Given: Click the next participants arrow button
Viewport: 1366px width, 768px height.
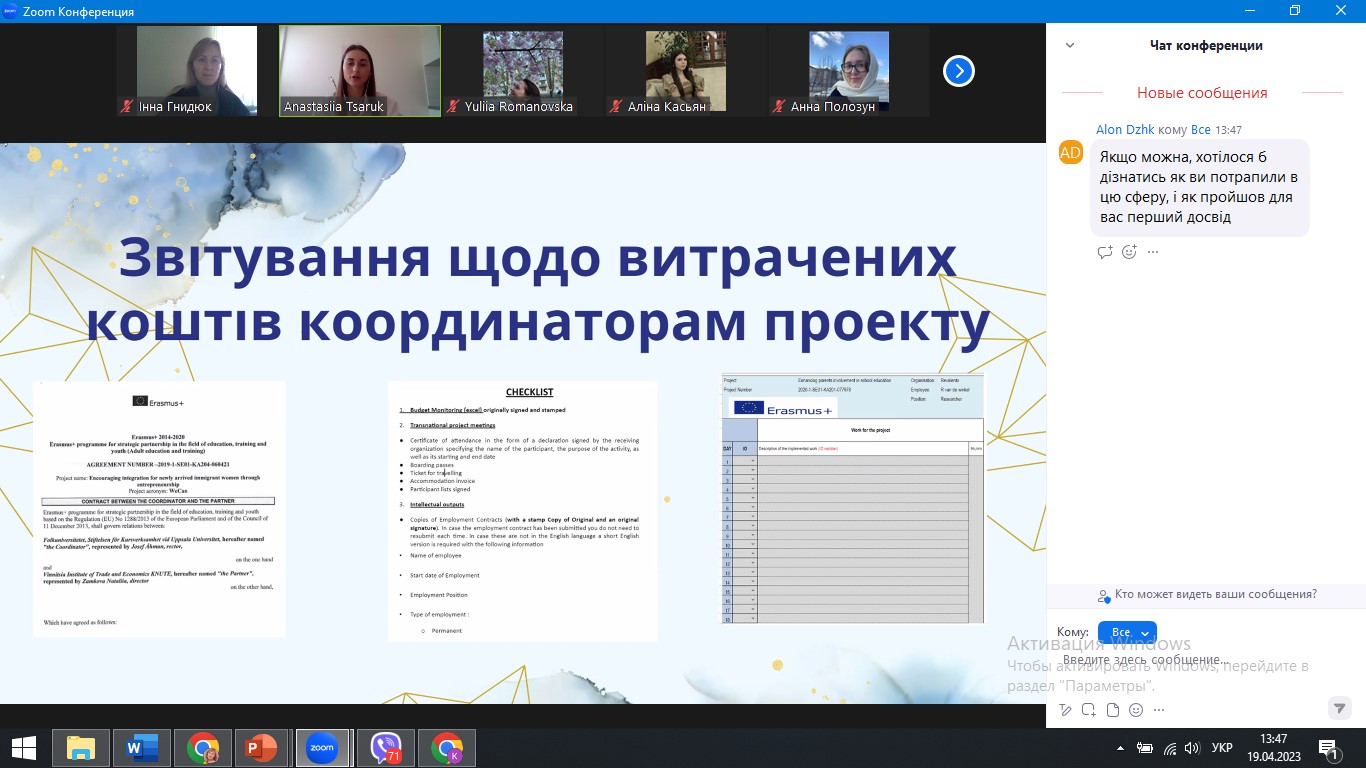Looking at the screenshot, I should point(958,71).
